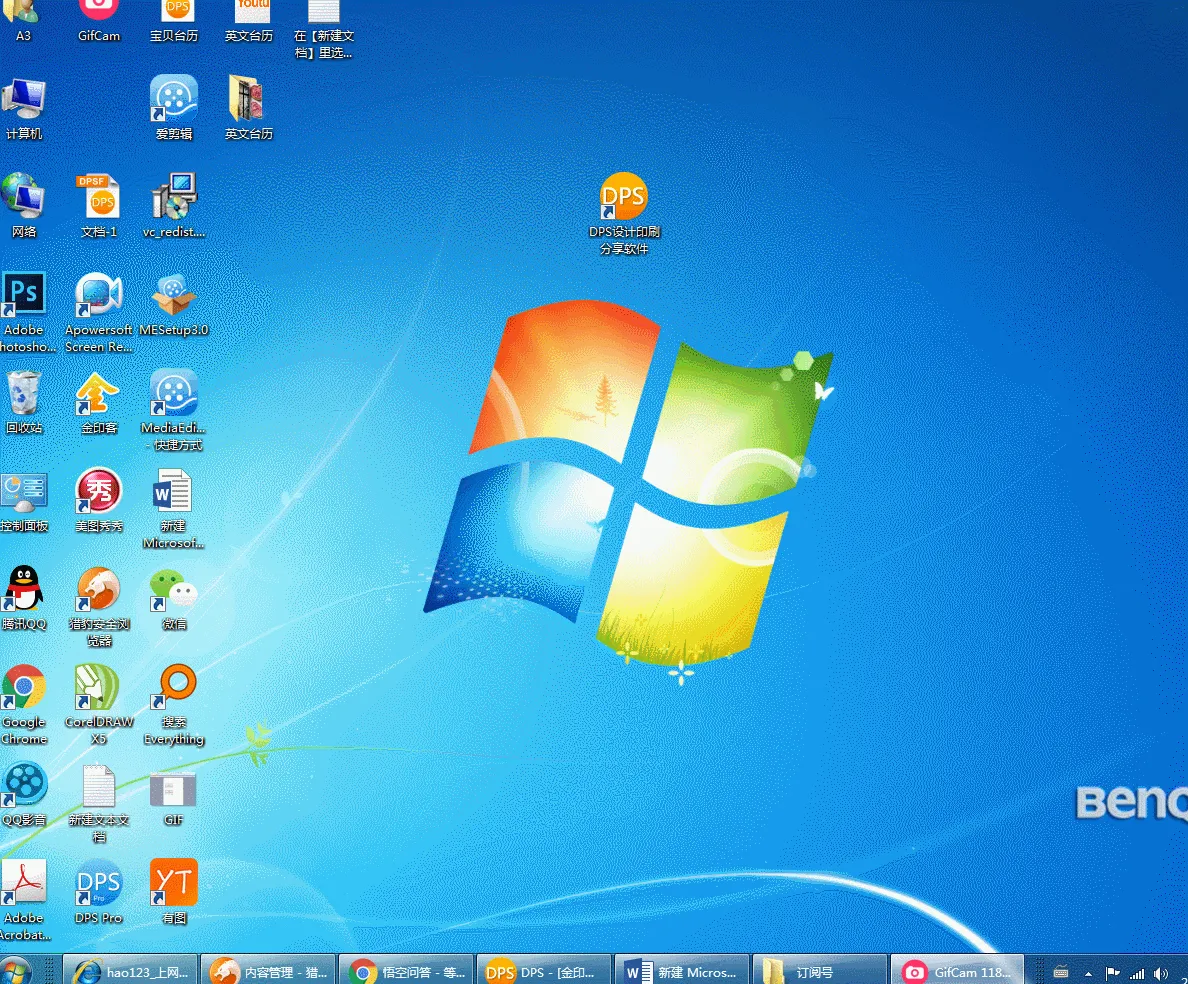Select the Google Chrome desktop shortcut
The width and height of the screenshot is (1188, 984).
click(x=23, y=704)
